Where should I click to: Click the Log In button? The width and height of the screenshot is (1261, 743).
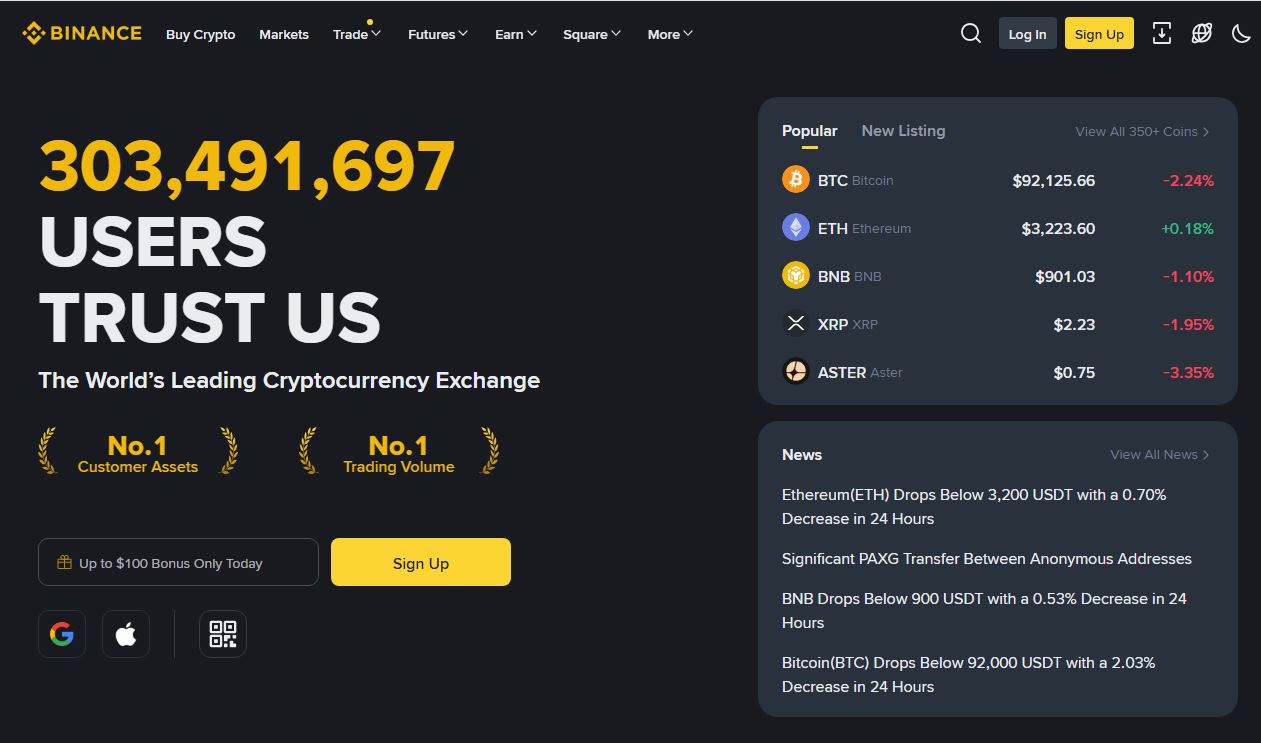[x=1027, y=34]
